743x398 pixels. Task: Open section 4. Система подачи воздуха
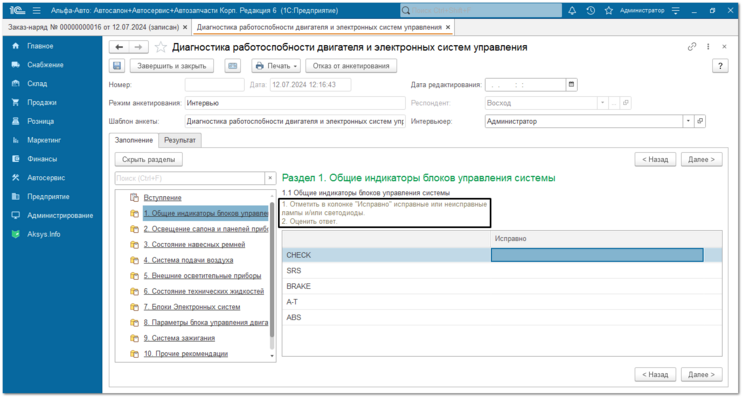(x=189, y=260)
